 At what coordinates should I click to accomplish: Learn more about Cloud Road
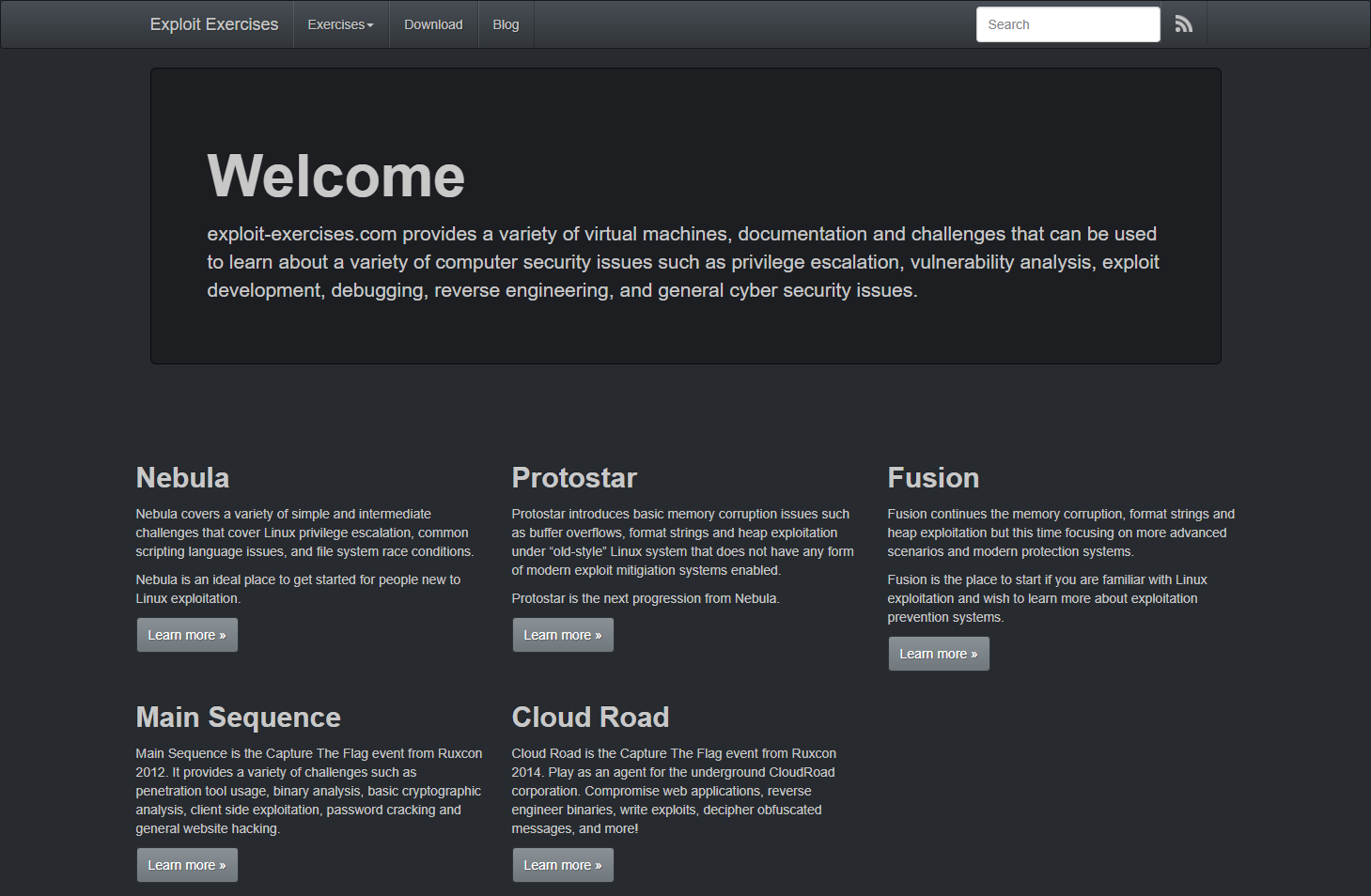tap(563, 865)
